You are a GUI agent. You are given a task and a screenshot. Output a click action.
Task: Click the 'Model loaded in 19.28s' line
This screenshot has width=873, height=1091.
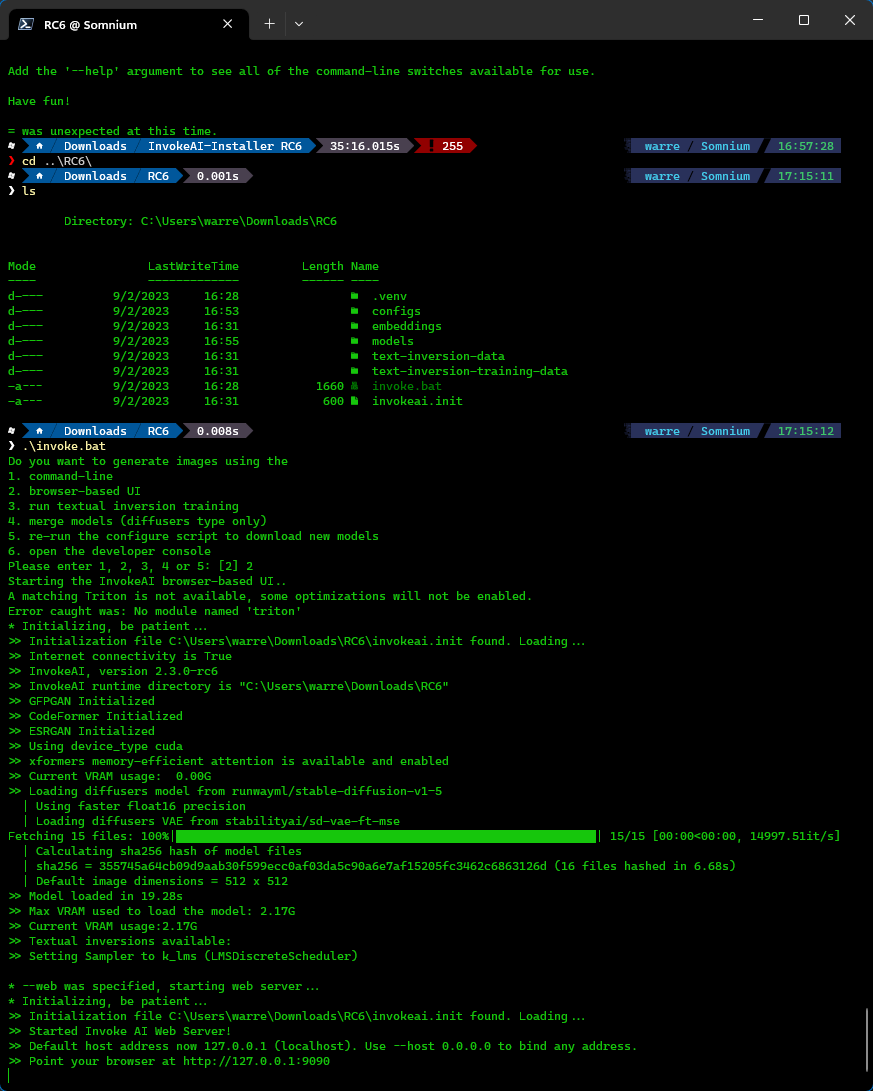point(95,896)
